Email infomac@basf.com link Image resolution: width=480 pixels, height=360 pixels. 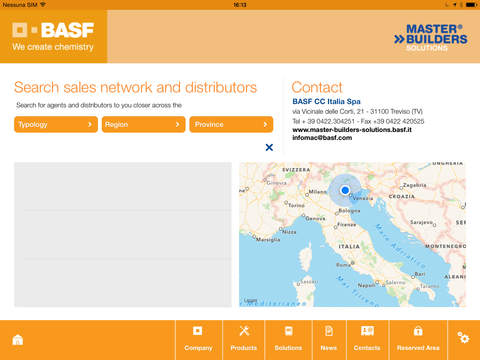pos(322,138)
